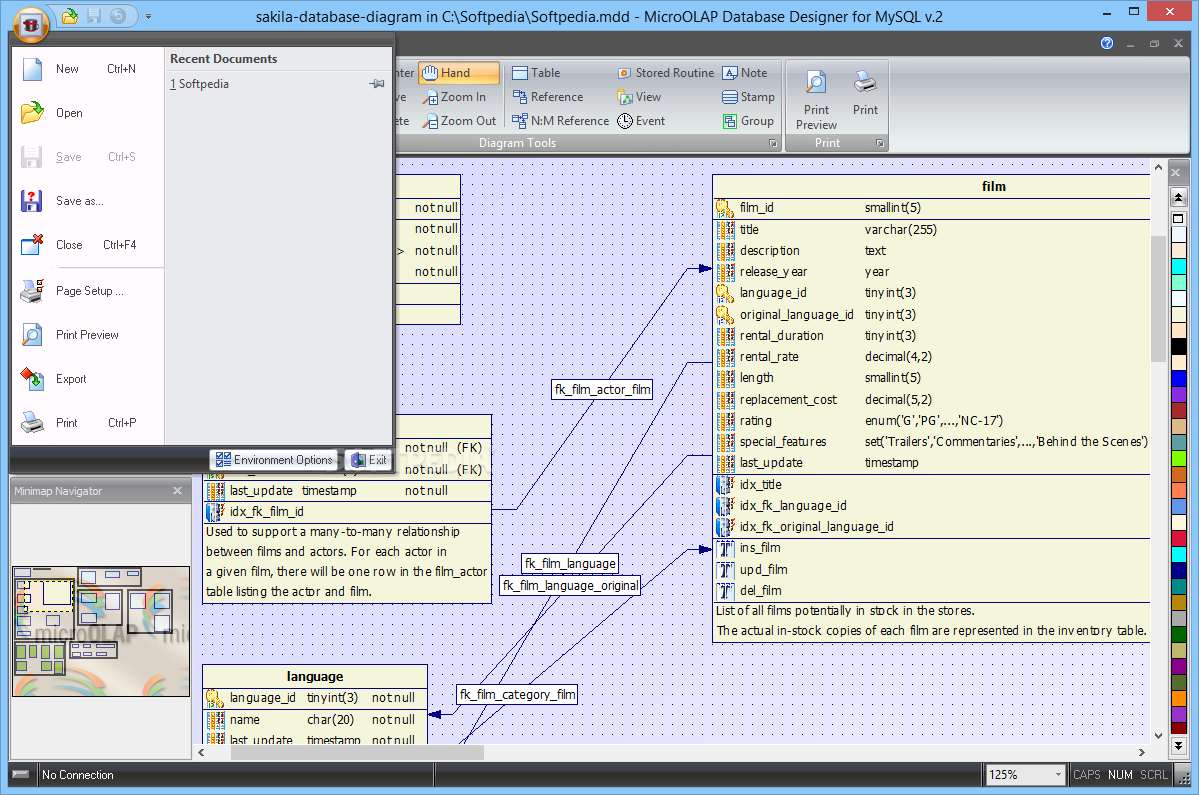Pick the black color swatch in palette

pyautogui.click(x=1179, y=346)
